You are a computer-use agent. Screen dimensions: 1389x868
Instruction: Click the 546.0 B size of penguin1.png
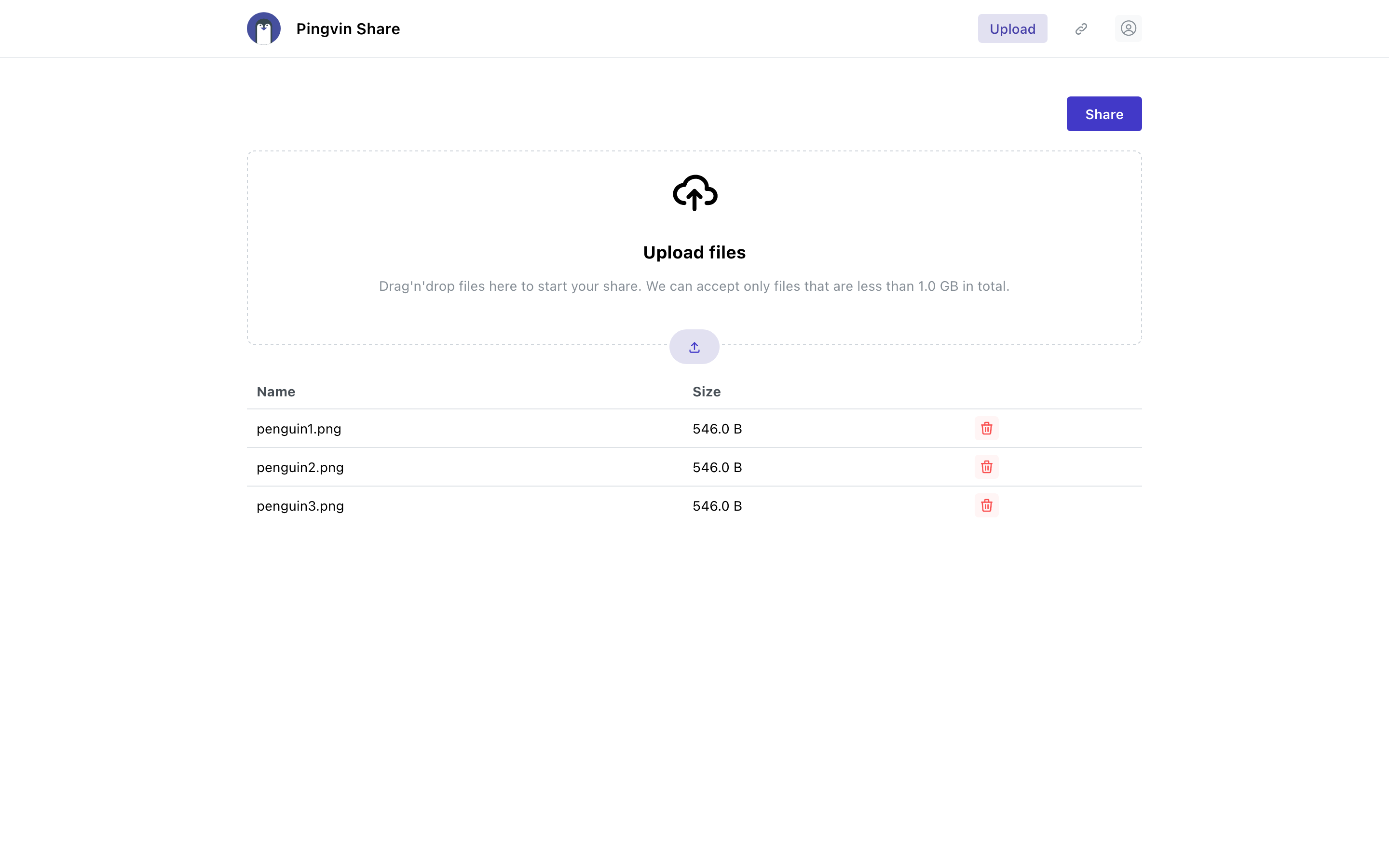tap(717, 429)
